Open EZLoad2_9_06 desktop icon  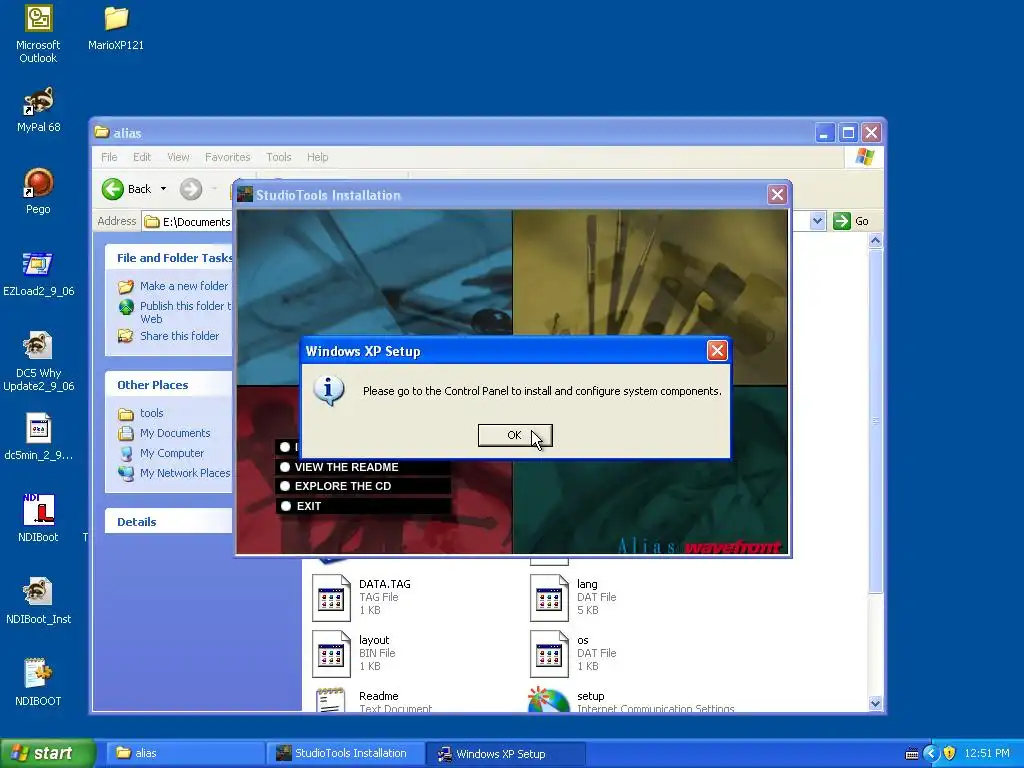pyautogui.click(x=39, y=274)
